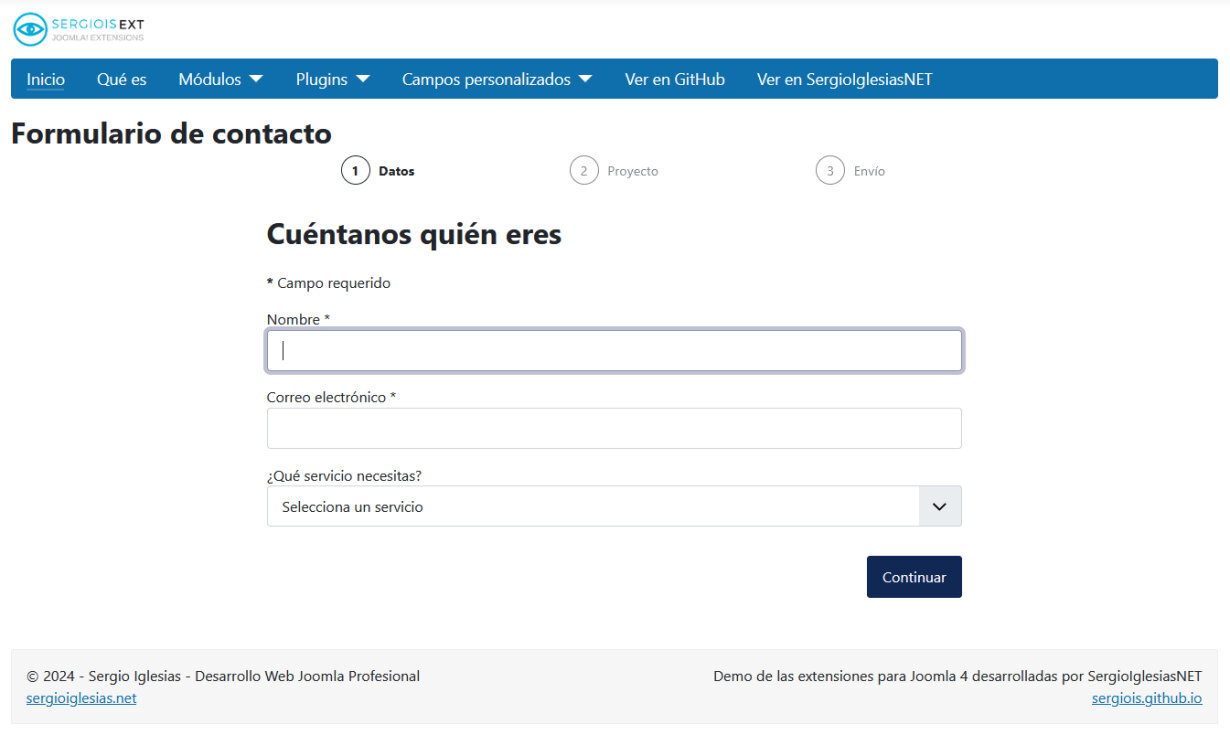Open Ver en SergioIglesiasNET menu item
This screenshot has height=735, width=1230.
(844, 79)
